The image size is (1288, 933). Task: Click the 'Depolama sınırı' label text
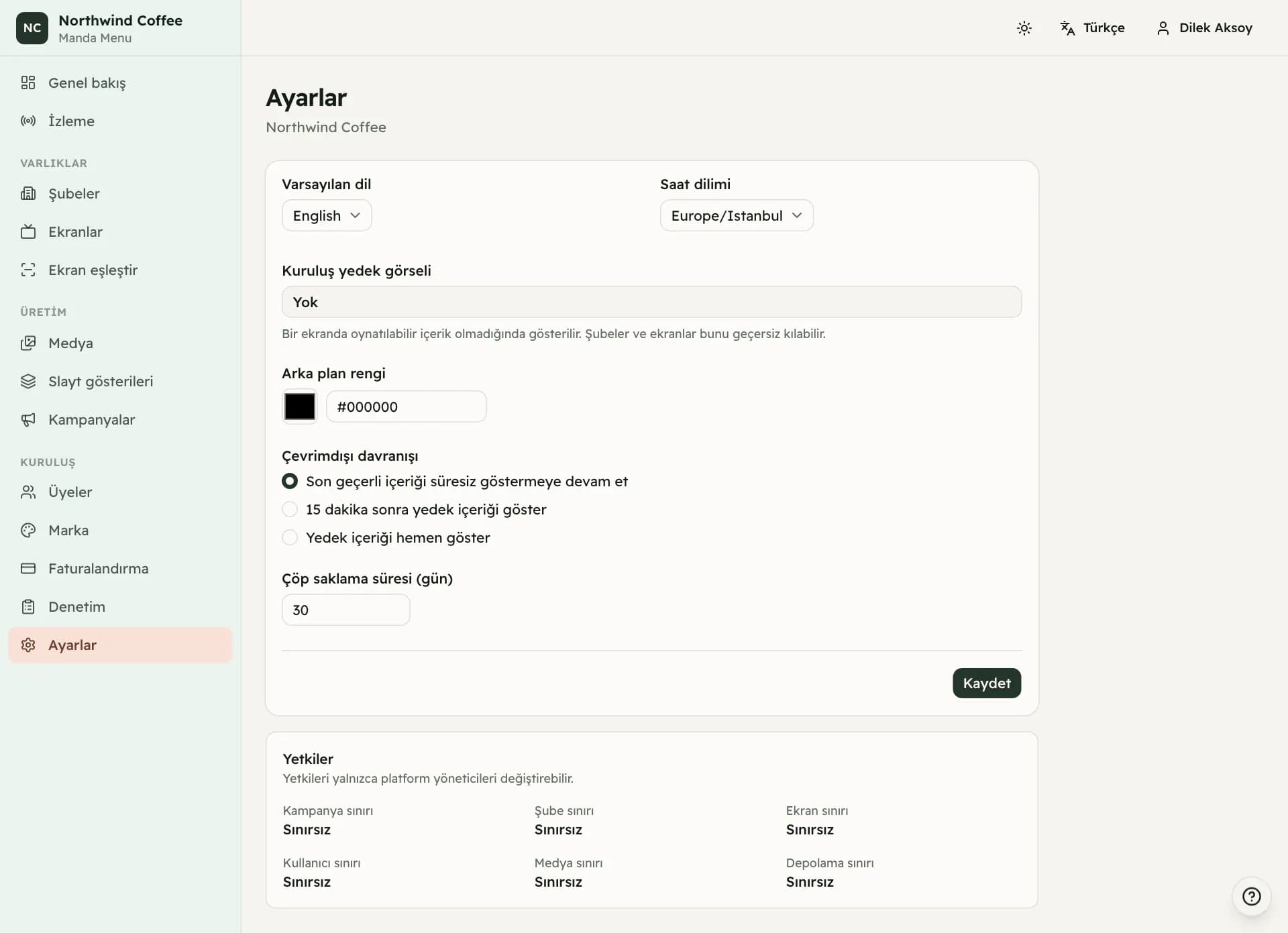click(x=829, y=863)
